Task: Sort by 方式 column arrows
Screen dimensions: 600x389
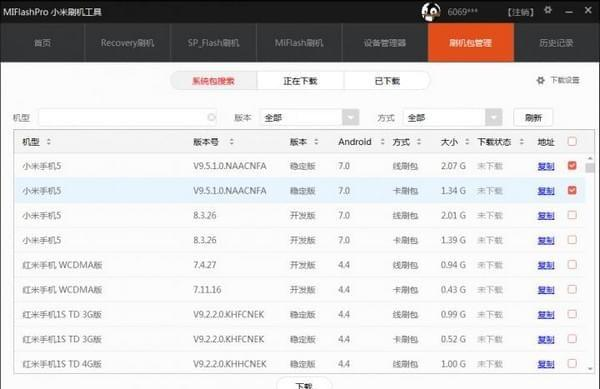Action: 419,142
